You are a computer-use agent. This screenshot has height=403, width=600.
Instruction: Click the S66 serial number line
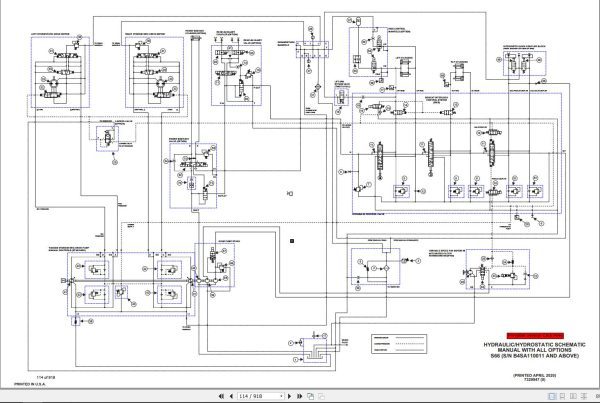(x=534, y=356)
